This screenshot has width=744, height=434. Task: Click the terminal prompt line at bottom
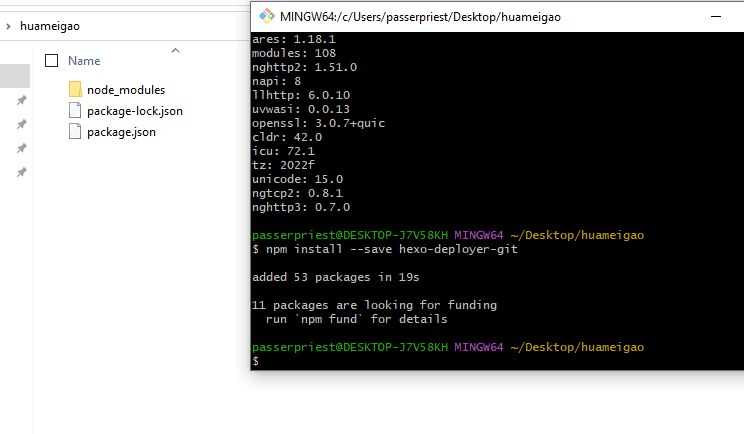click(400, 361)
